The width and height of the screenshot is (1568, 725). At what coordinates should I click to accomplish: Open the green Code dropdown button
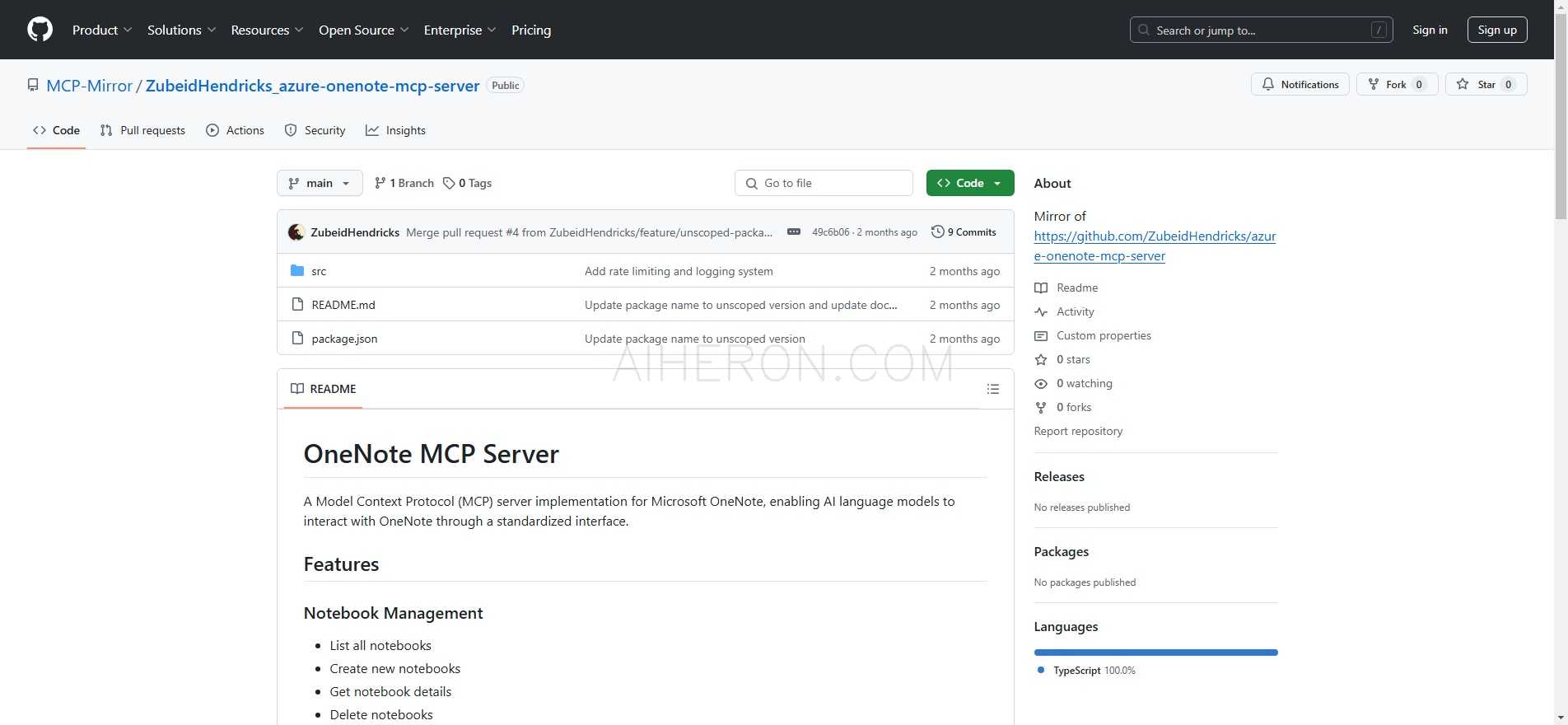click(969, 183)
